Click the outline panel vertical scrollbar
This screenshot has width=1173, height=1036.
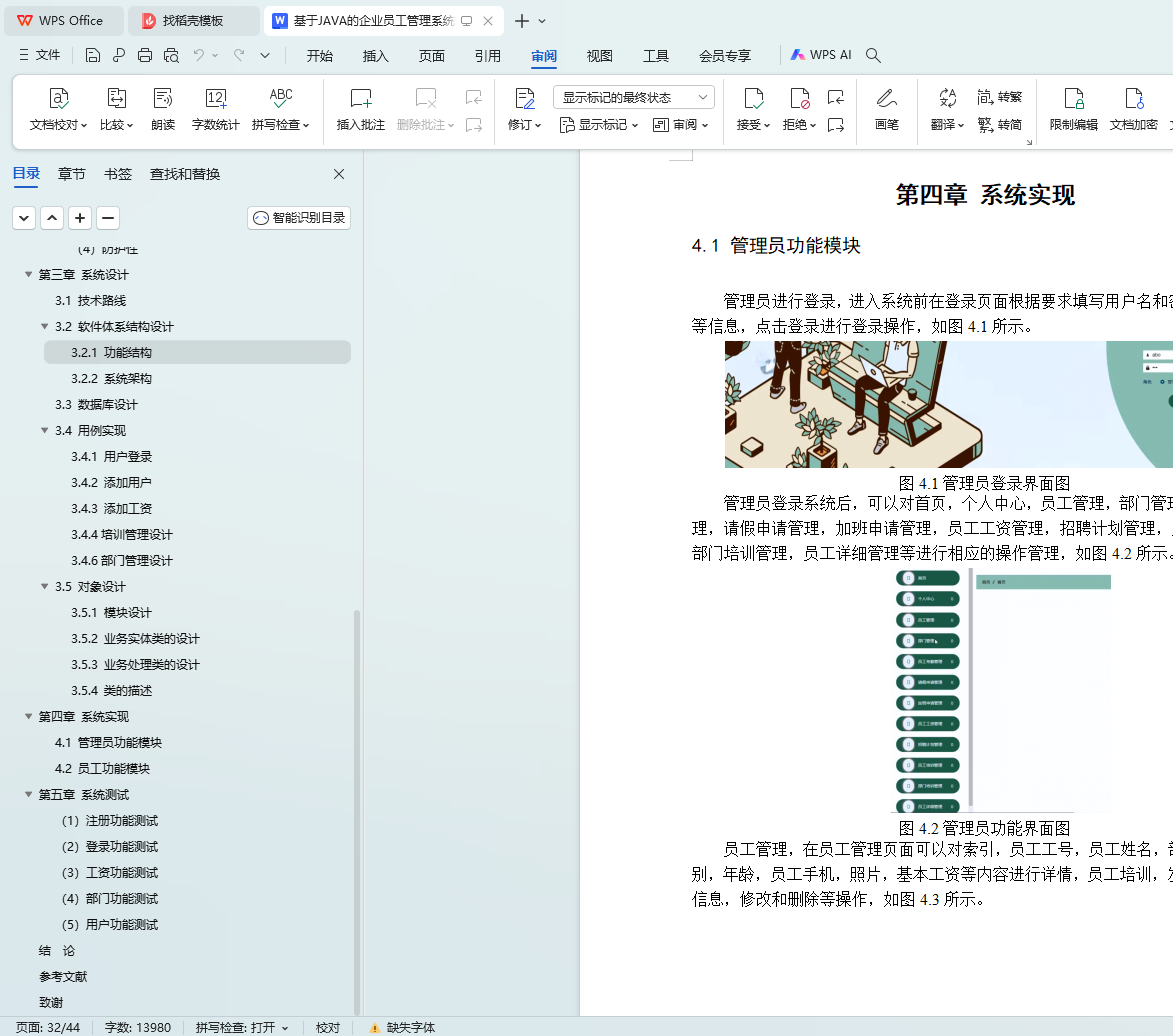point(357,800)
